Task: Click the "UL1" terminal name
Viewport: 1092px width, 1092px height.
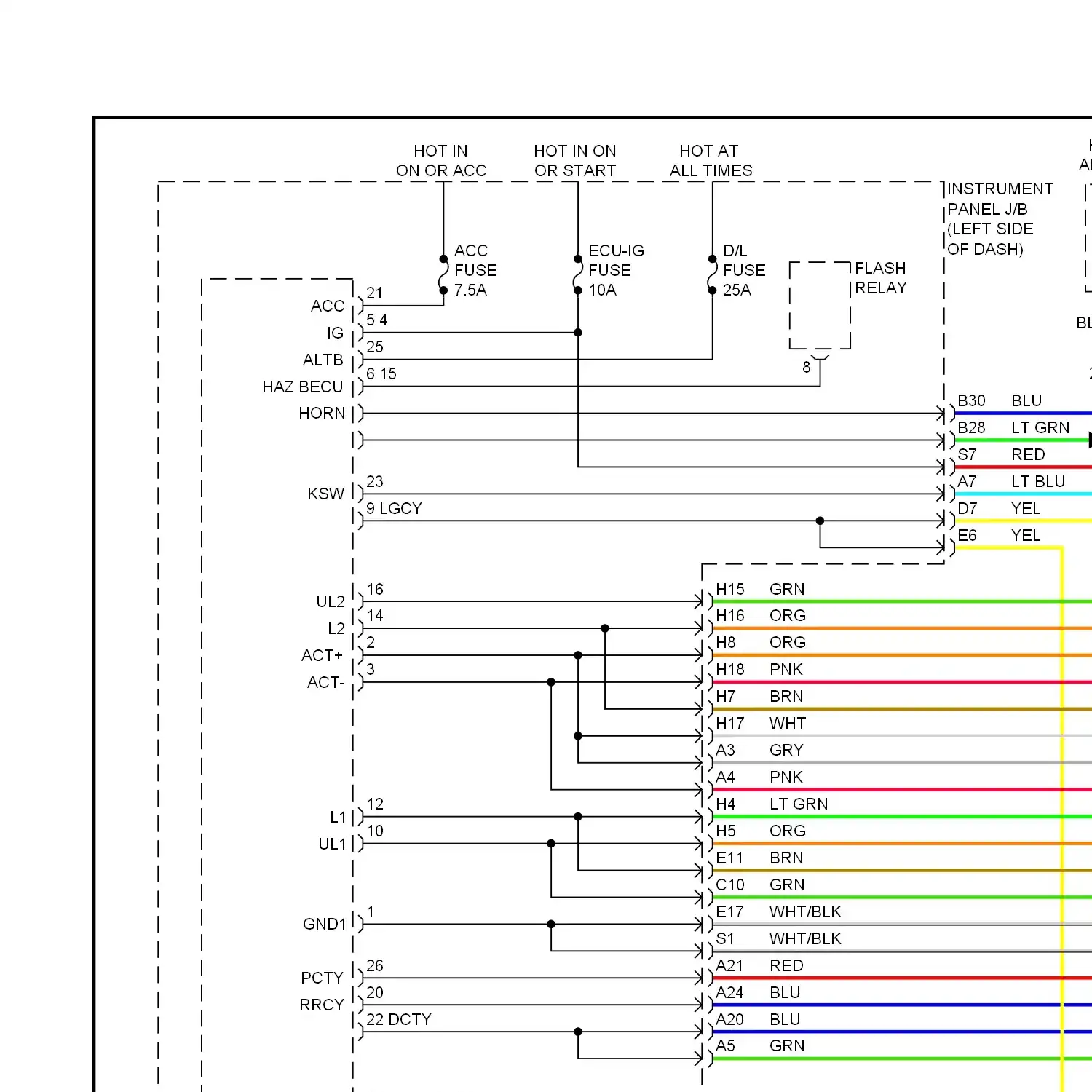Action: click(332, 844)
